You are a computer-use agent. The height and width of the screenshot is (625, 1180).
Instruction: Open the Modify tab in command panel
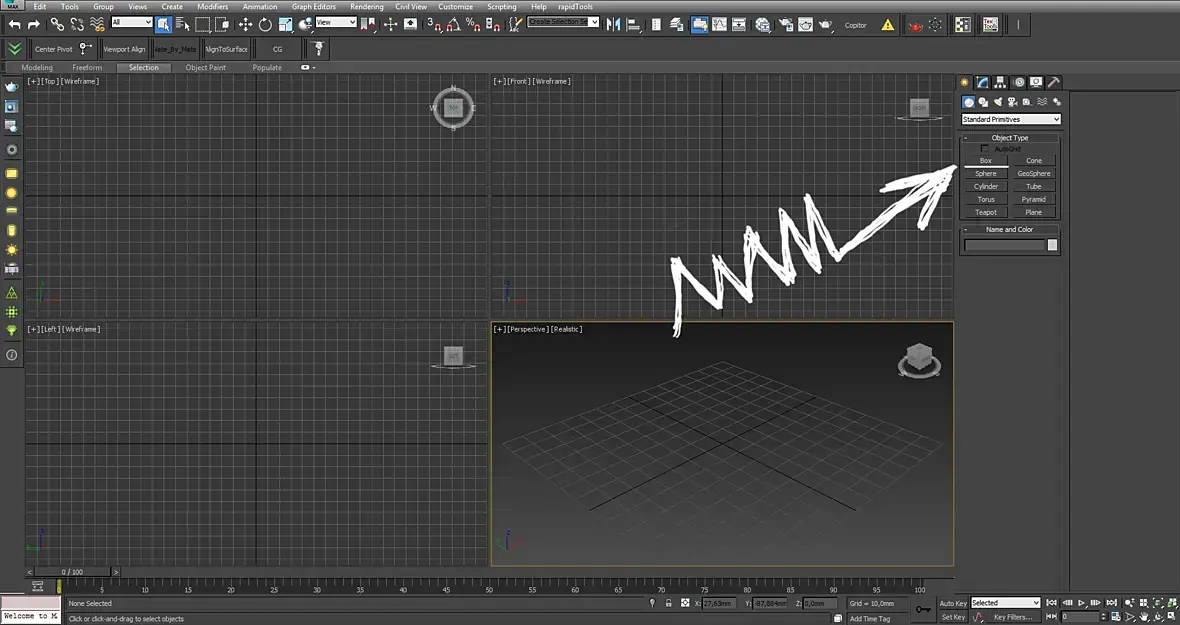(x=982, y=83)
